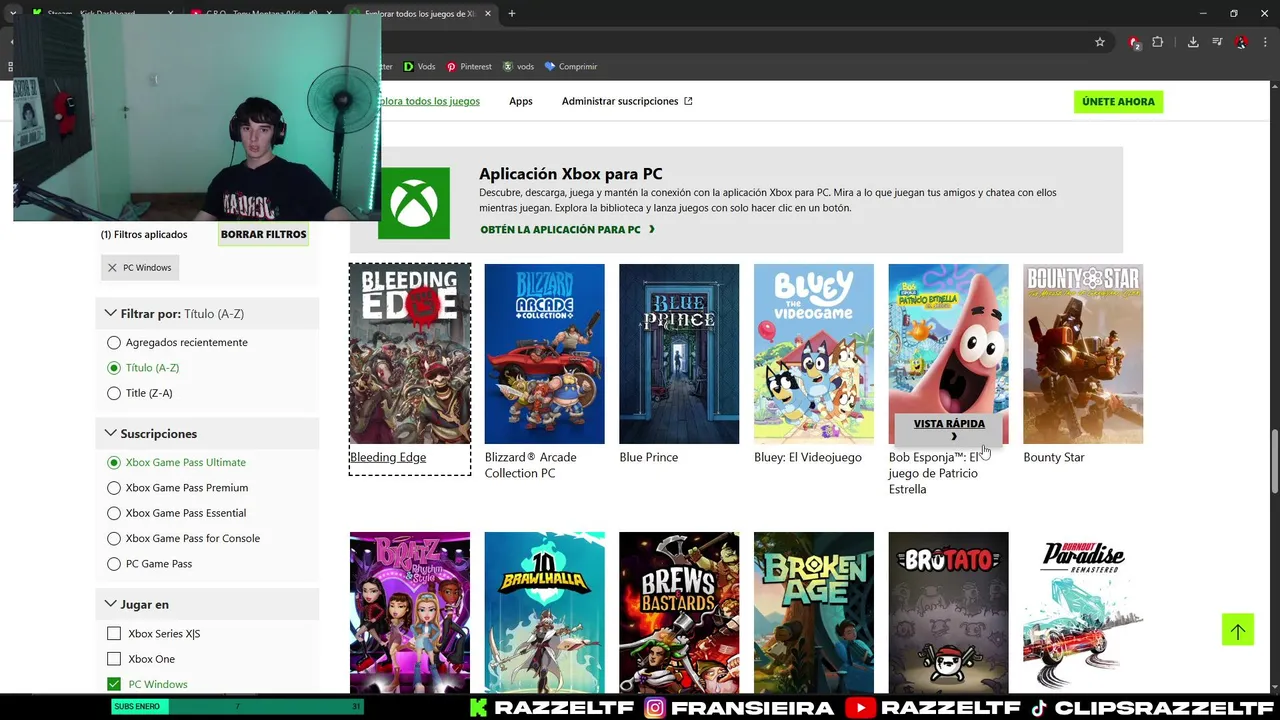
Task: Open the lowercase vods bookmark
Action: pos(519,66)
